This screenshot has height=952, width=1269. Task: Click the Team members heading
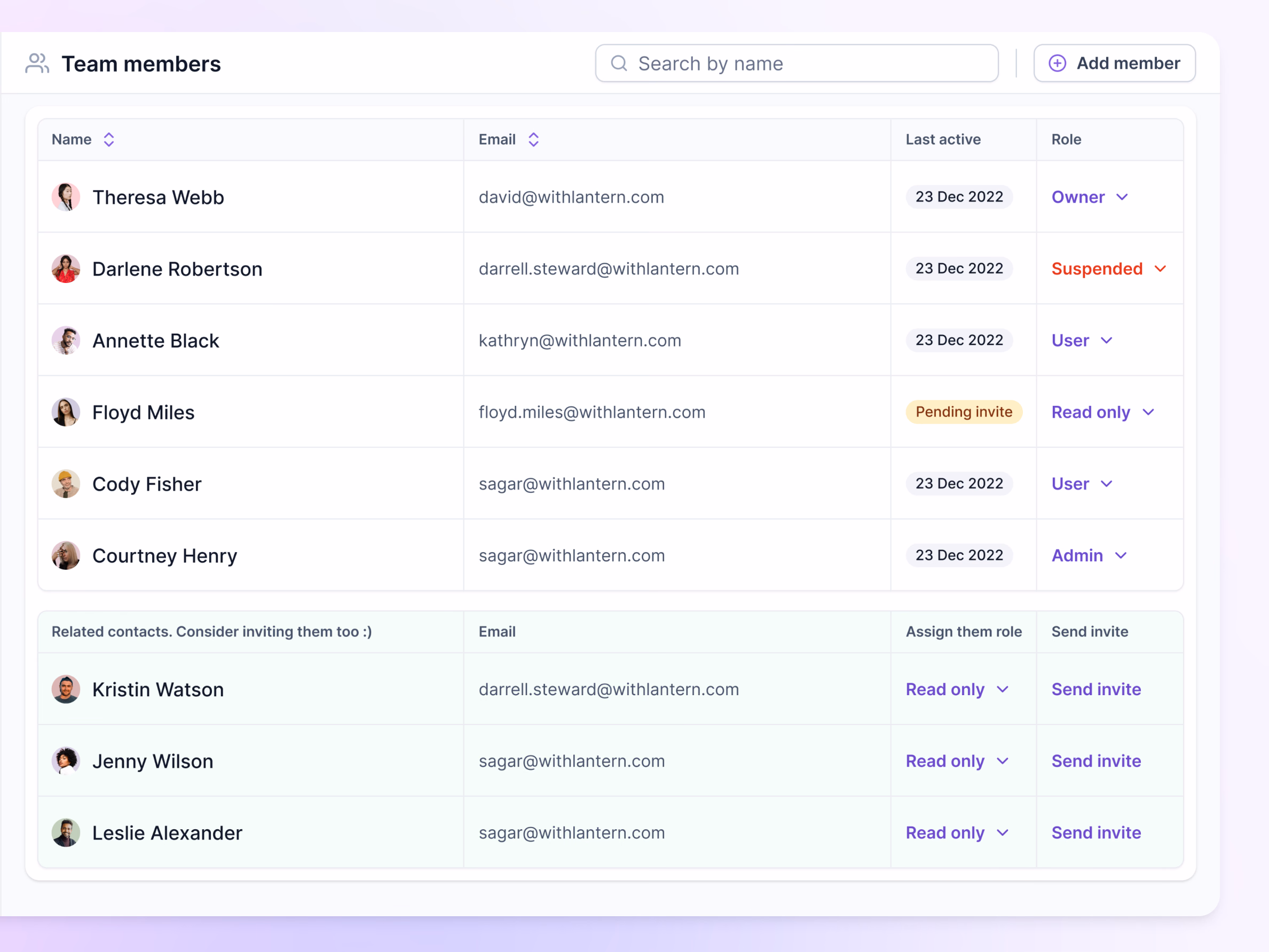click(x=141, y=64)
